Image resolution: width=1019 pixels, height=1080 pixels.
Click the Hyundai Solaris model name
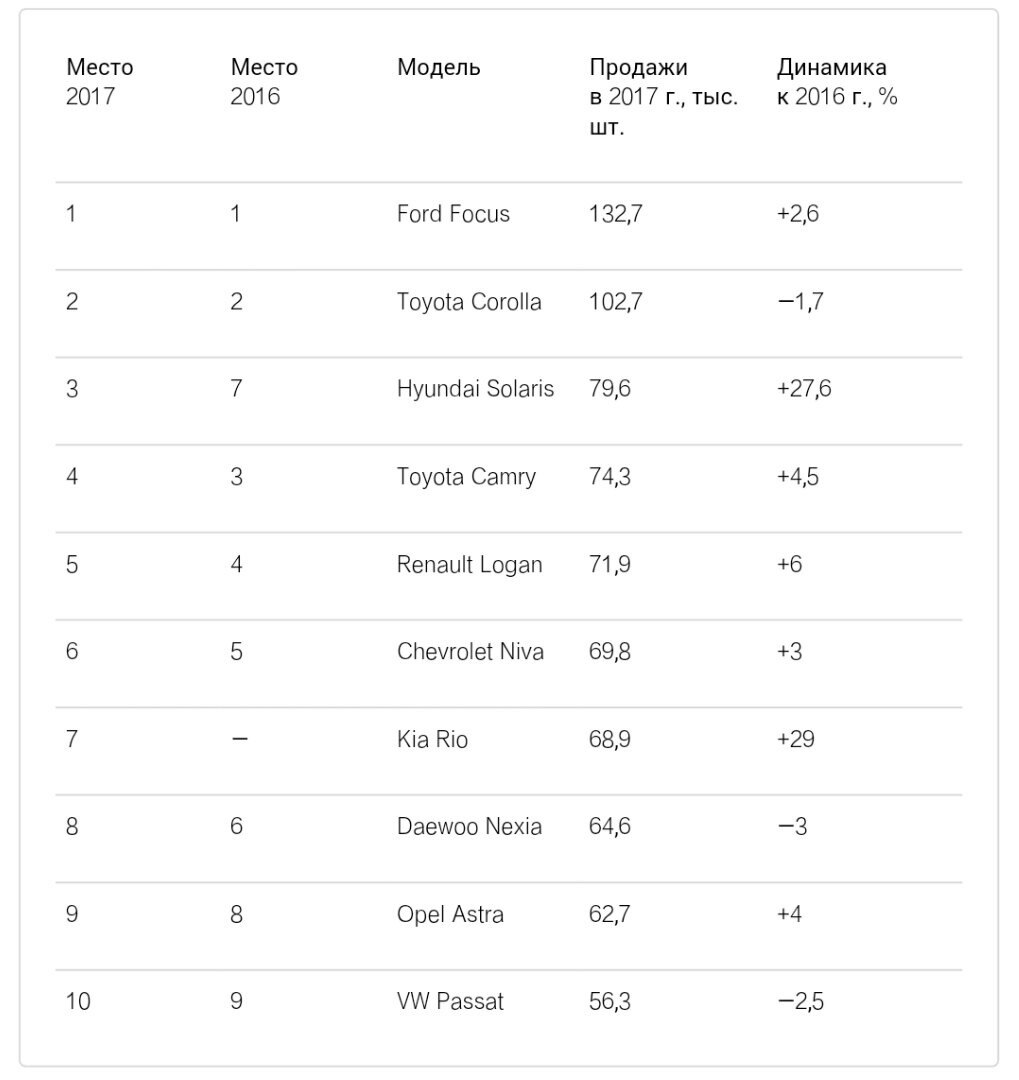click(475, 389)
